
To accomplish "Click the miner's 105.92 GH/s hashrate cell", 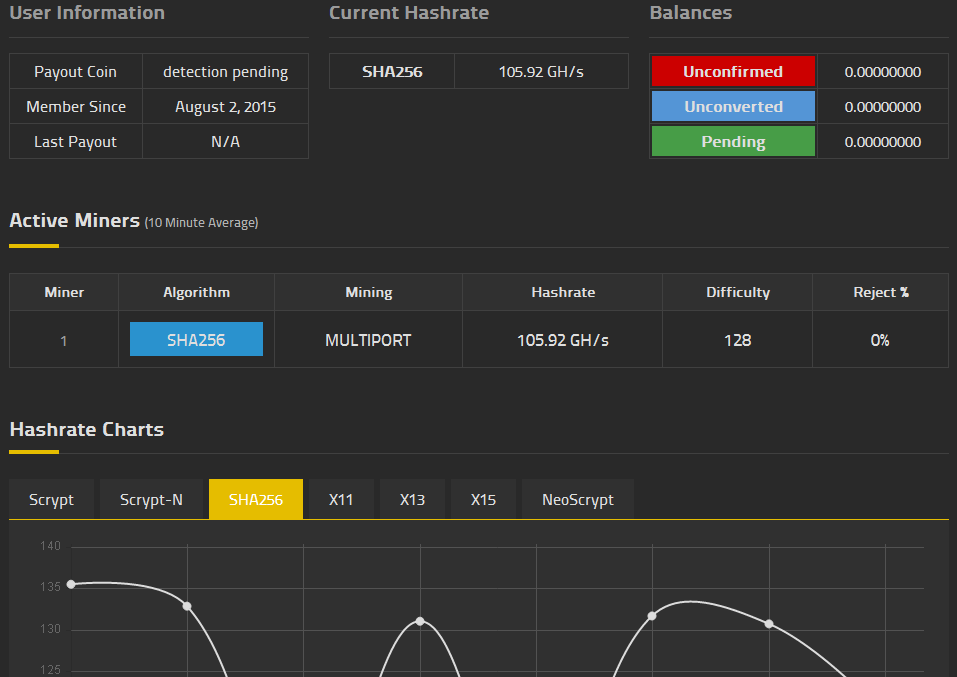I will point(563,340).
